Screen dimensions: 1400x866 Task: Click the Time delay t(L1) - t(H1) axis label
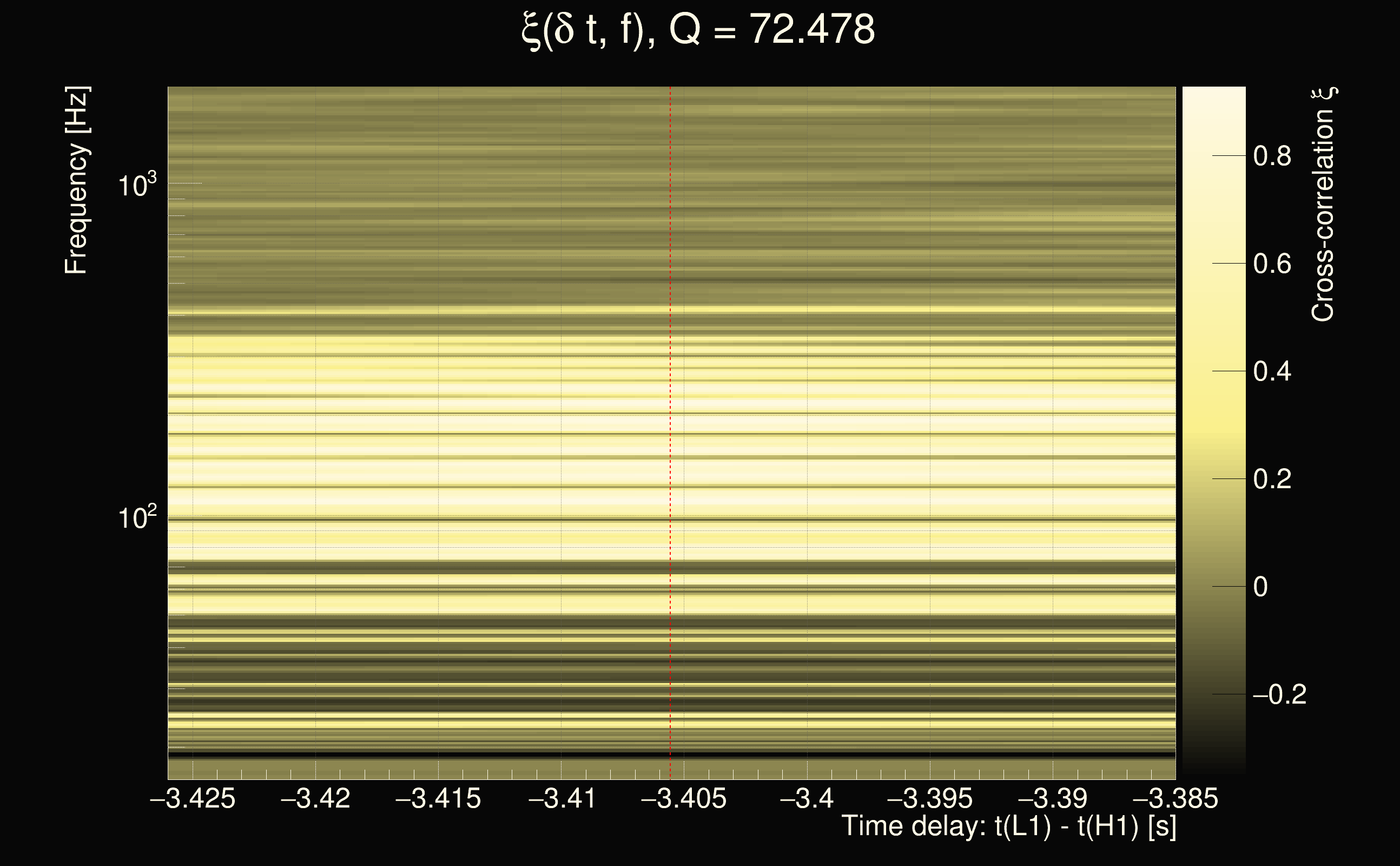pyautogui.click(x=1009, y=826)
